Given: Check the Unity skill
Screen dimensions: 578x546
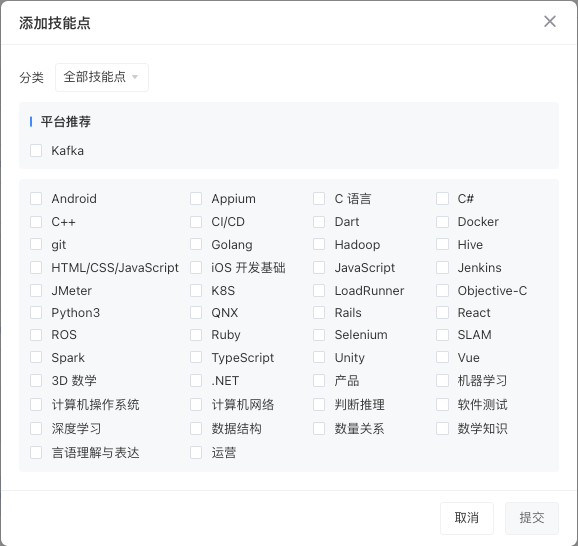Looking at the screenshot, I should 319,357.
